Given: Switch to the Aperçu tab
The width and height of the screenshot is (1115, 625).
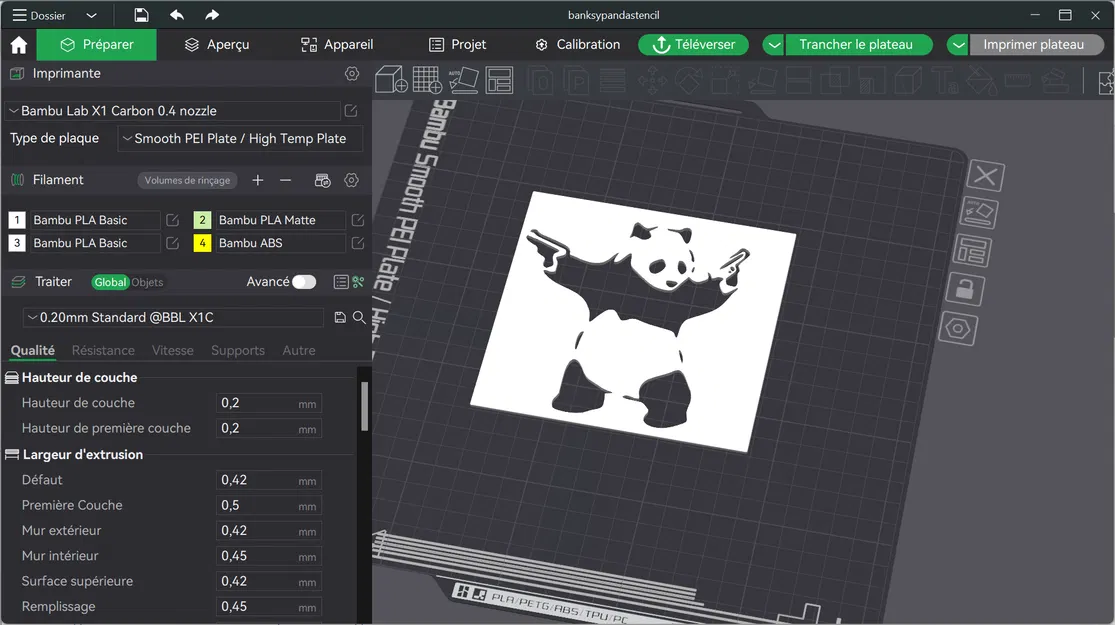Looking at the screenshot, I should tap(217, 45).
